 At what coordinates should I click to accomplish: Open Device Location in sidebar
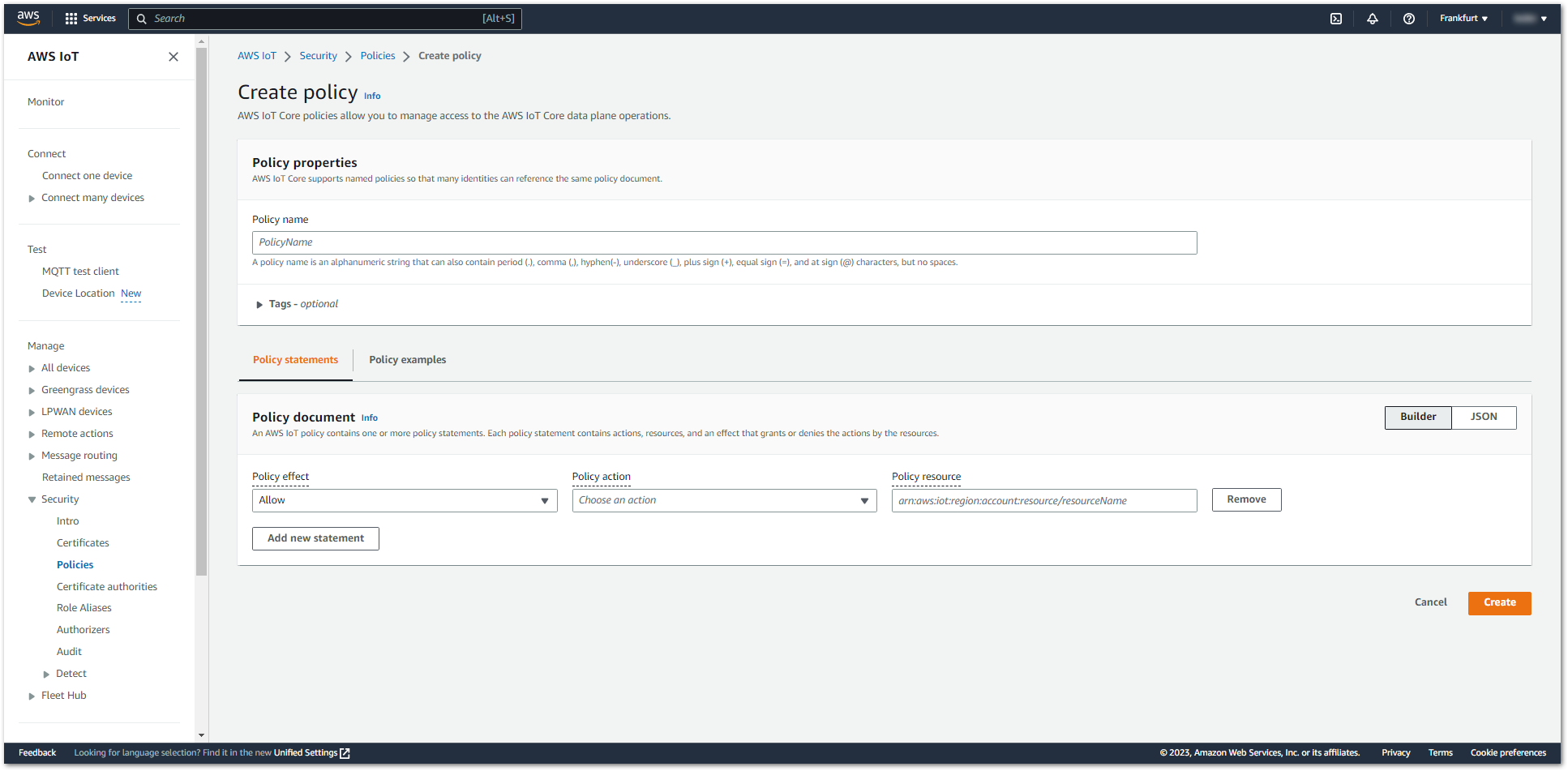(x=78, y=293)
